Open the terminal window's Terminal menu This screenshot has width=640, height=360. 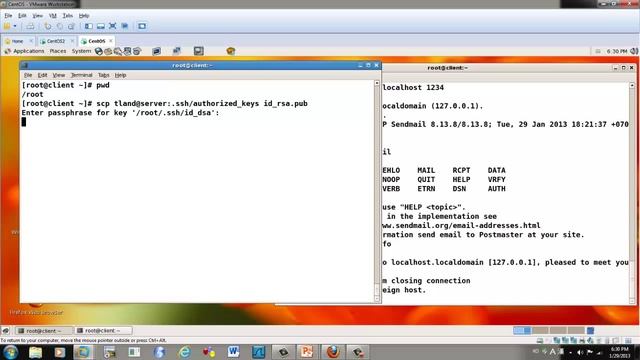click(x=81, y=75)
